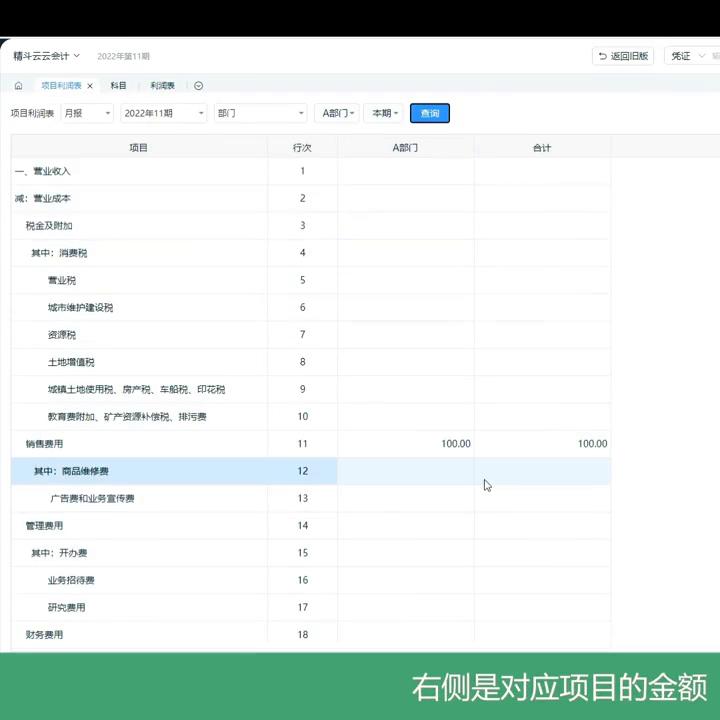Open the 部门 dimension dropdown
Viewport: 720px width, 720px height.
[260, 113]
